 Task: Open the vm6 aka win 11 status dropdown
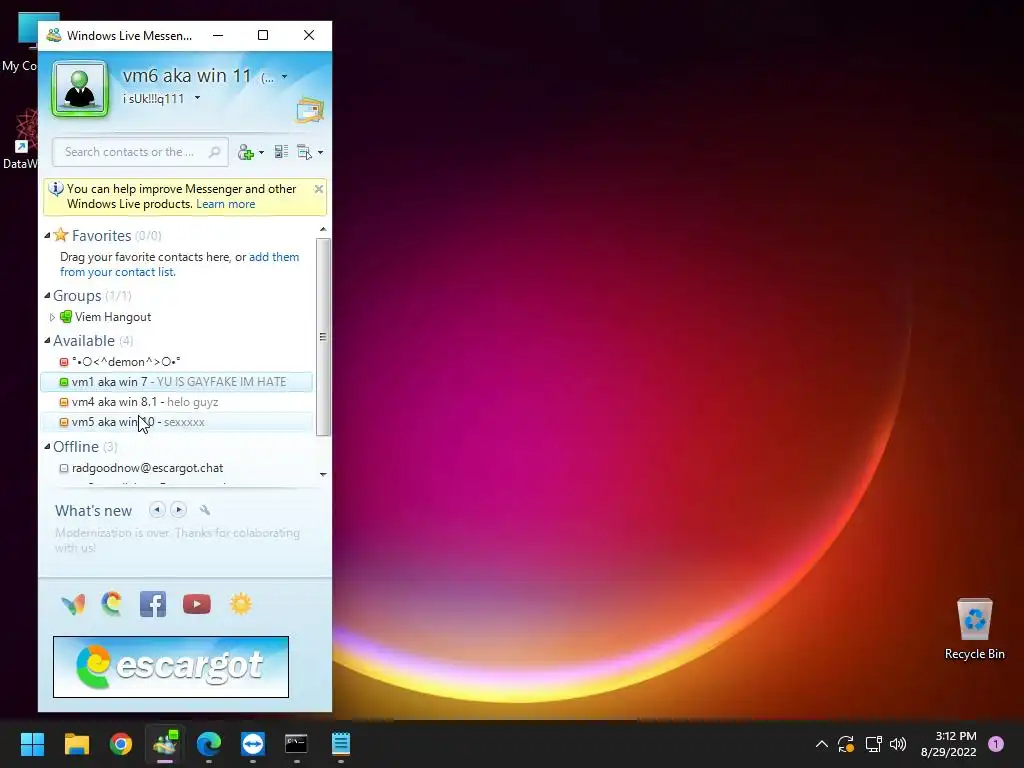point(284,77)
